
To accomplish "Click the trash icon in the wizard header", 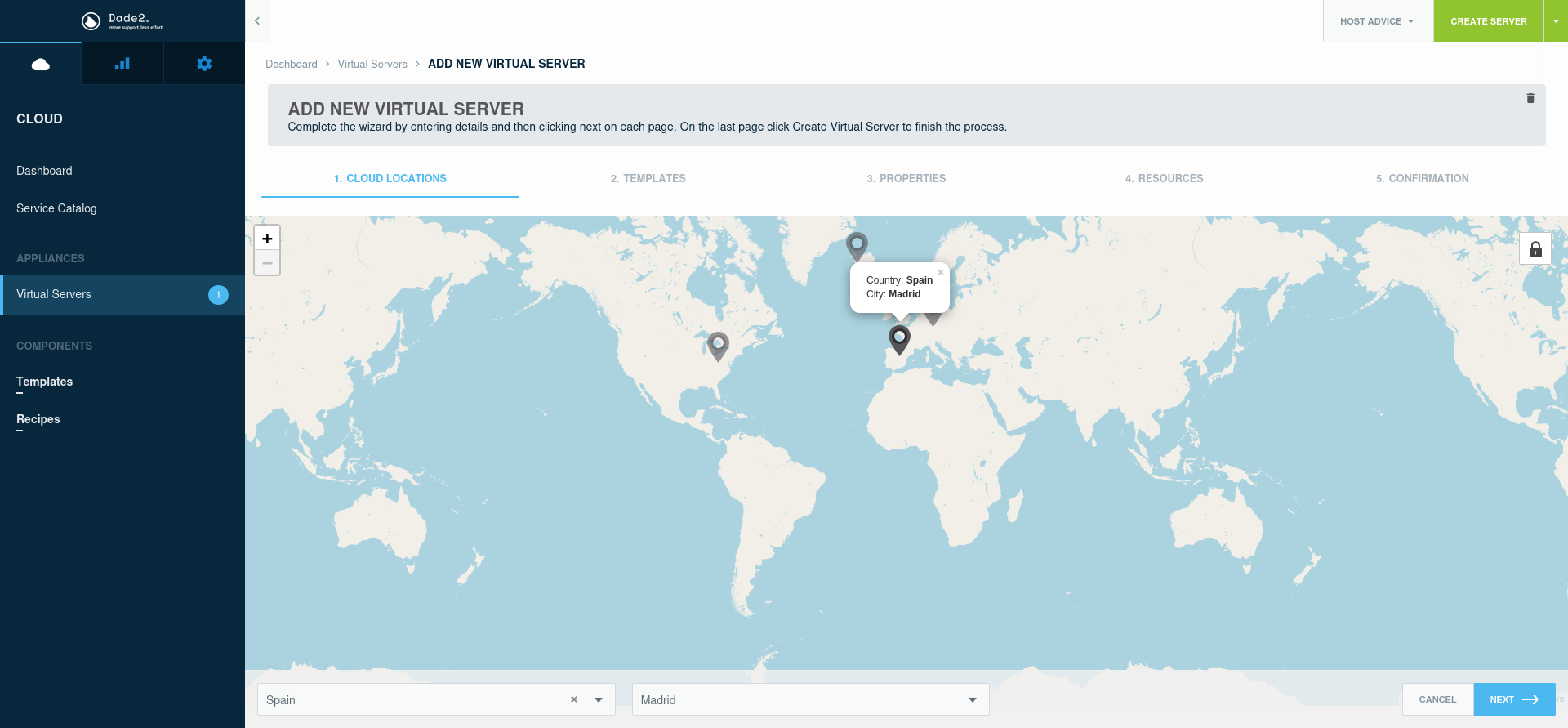I will pyautogui.click(x=1530, y=98).
